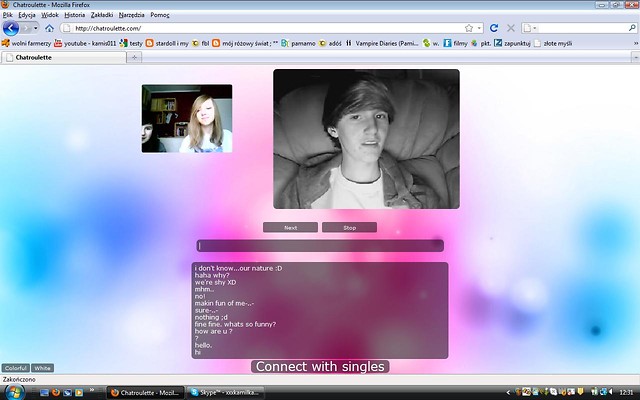Expand the Quick Launch overflow chevron
This screenshot has width=640, height=400.
[x=92, y=391]
